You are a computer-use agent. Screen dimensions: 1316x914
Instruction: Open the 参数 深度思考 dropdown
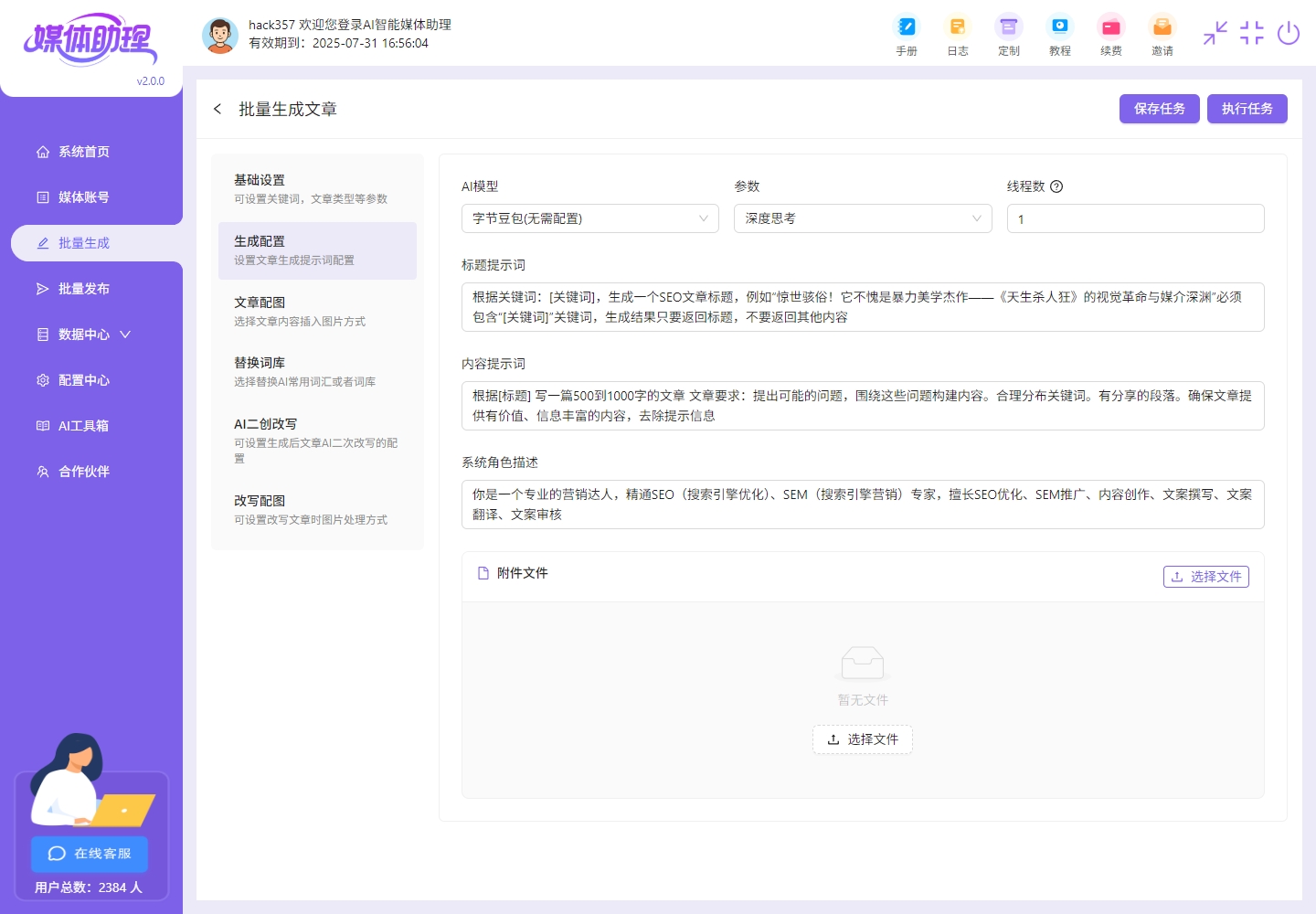coord(862,218)
